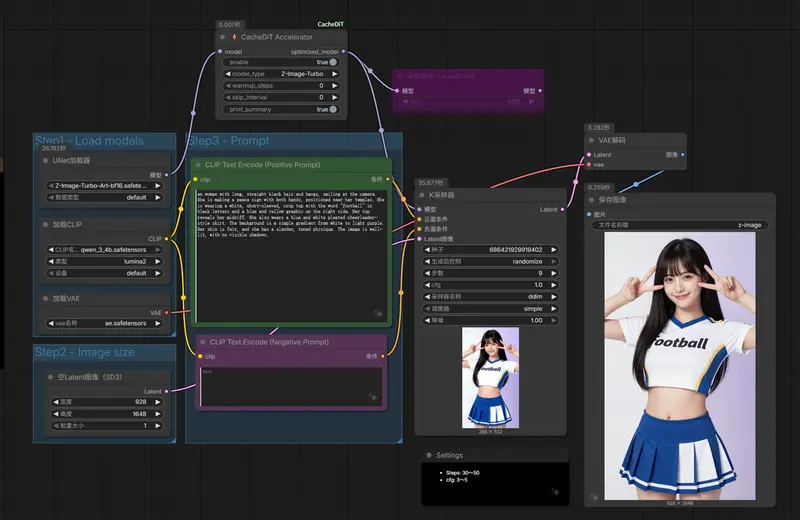Click the optimized_model output port

click(343, 52)
